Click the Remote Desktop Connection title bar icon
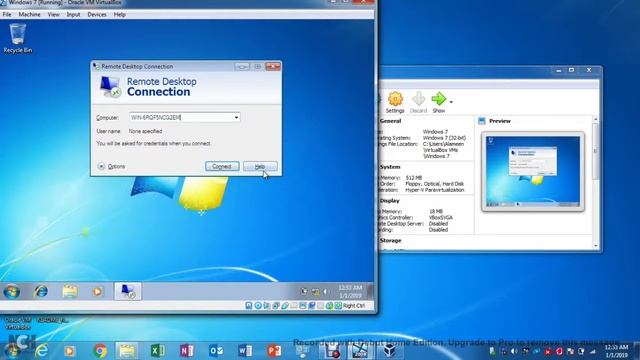 click(x=96, y=66)
